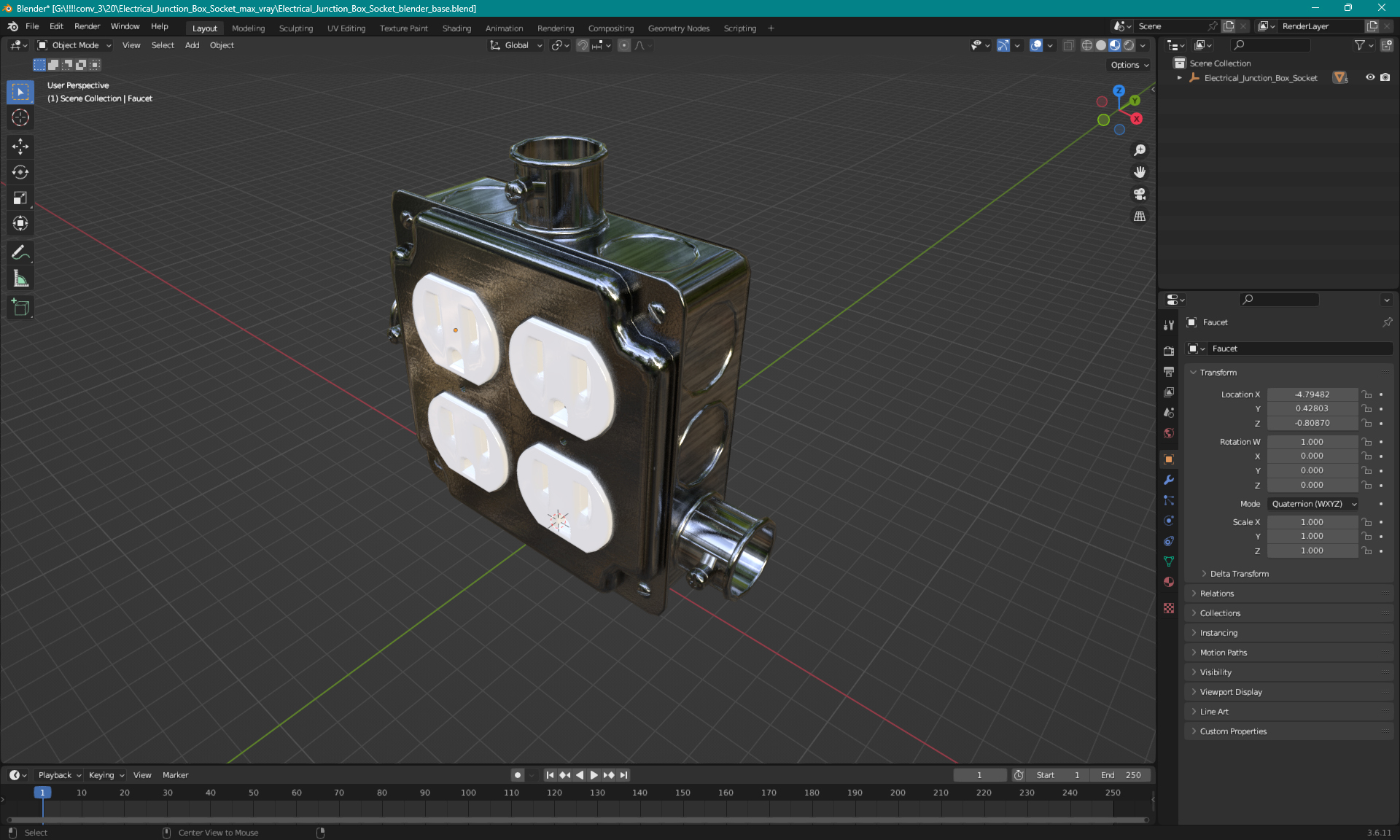
Task: Click timeline View menu
Action: [x=142, y=775]
